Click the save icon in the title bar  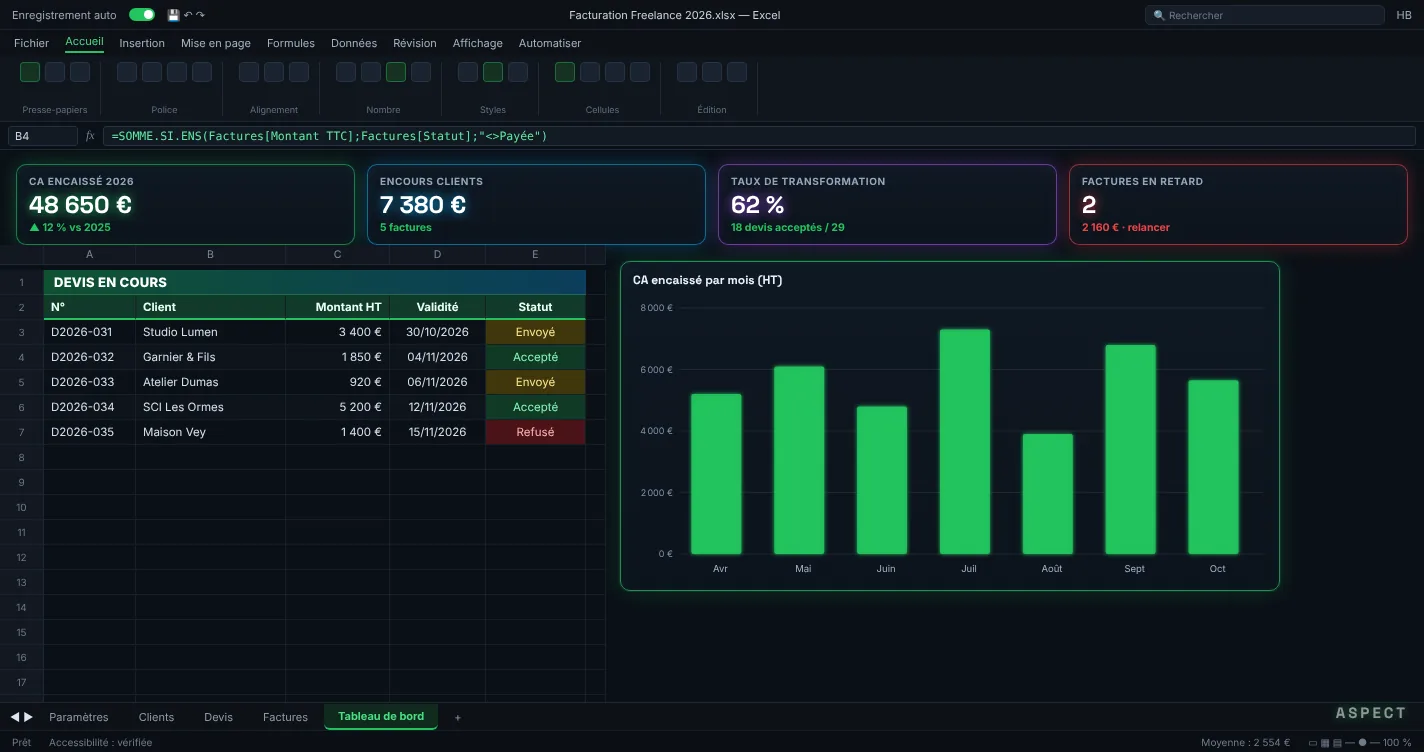coord(173,15)
